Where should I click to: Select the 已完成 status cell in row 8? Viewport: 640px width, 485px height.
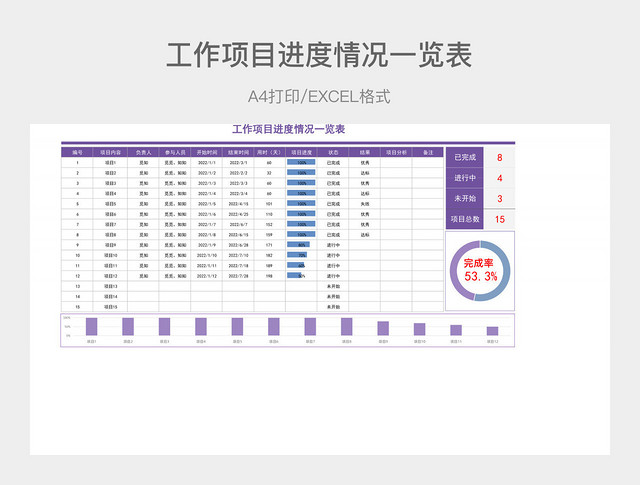[333, 235]
